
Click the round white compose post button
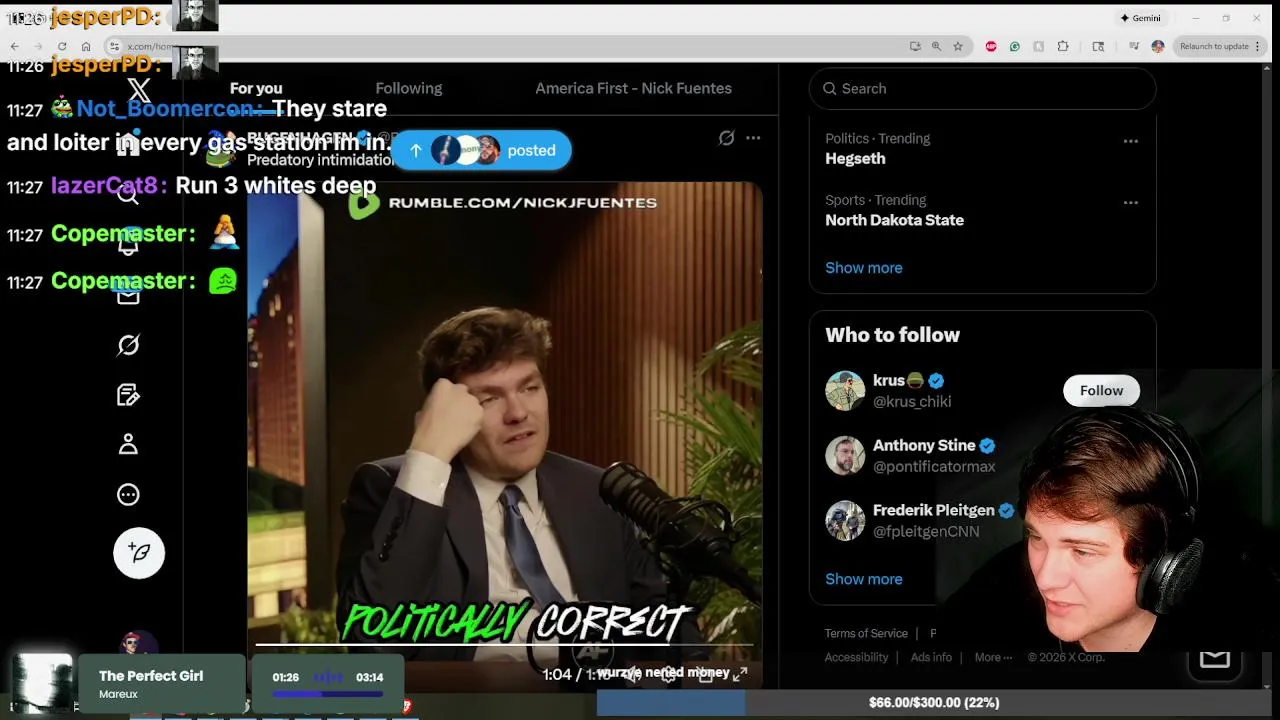click(x=139, y=552)
